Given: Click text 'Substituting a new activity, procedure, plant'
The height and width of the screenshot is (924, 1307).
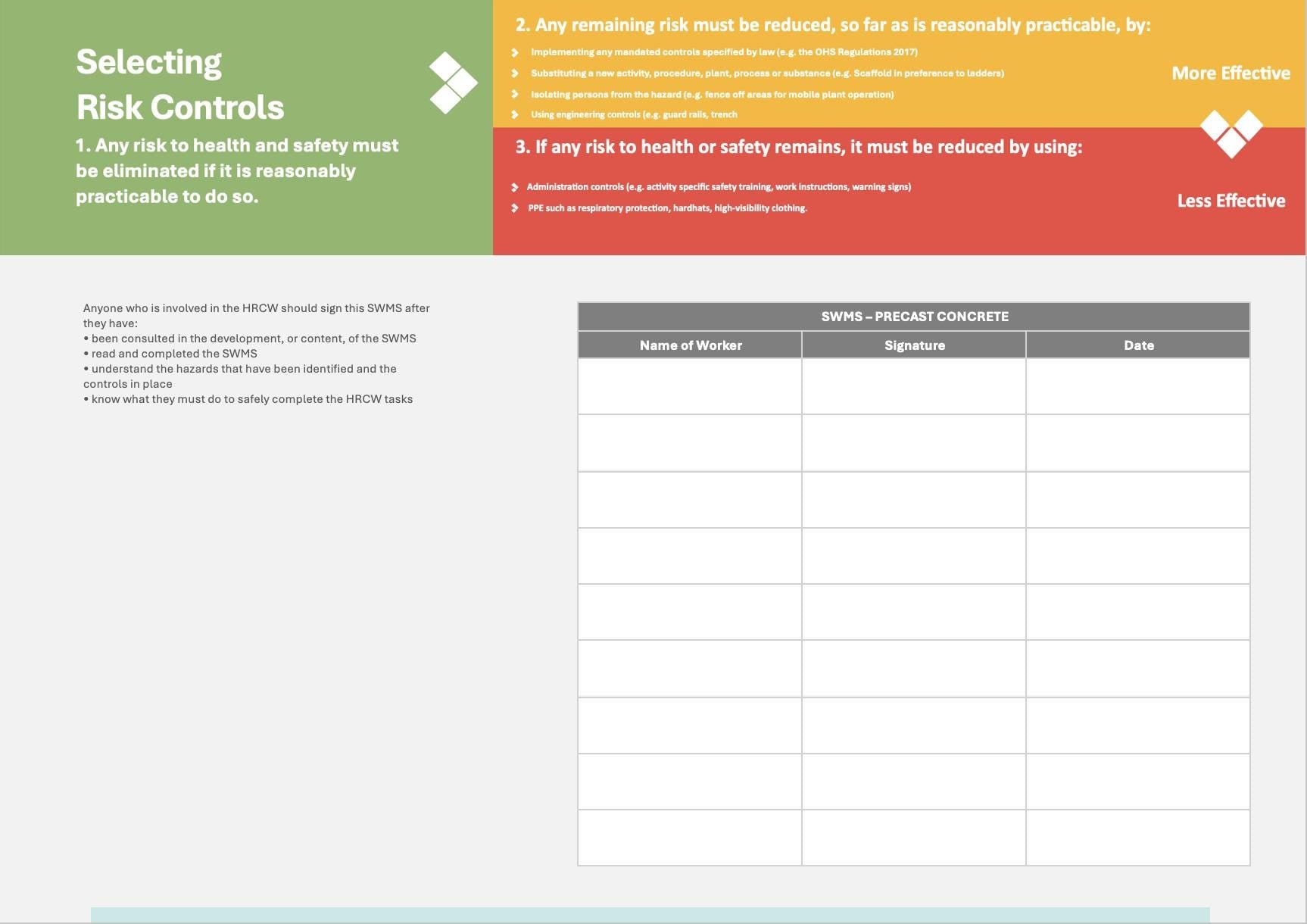Looking at the screenshot, I should tap(767, 73).
